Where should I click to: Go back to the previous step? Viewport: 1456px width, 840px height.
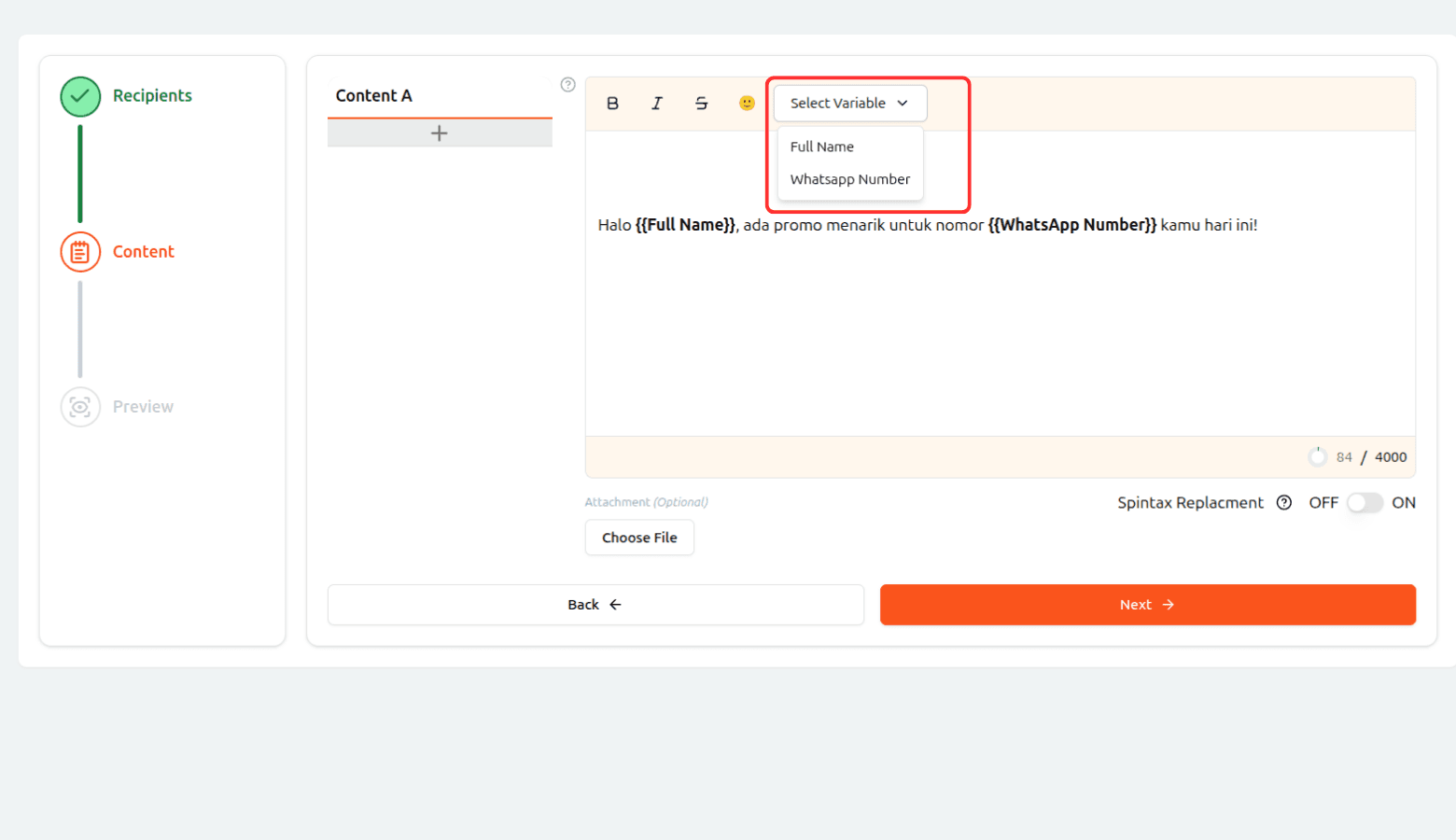tap(595, 605)
